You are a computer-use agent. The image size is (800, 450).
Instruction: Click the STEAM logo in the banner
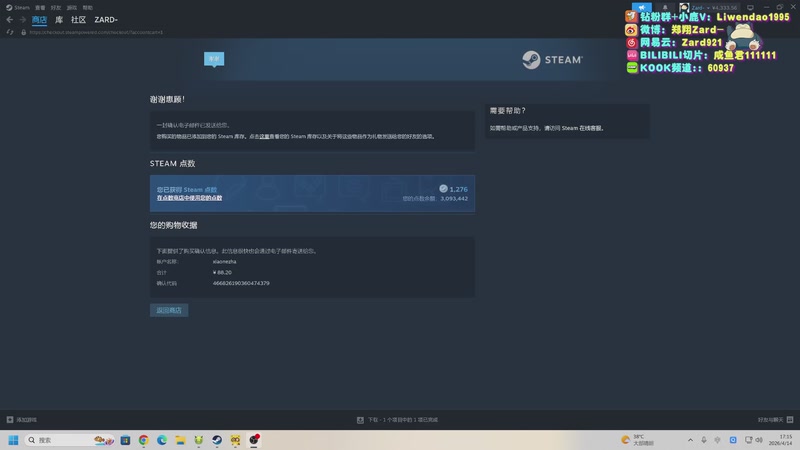552,60
